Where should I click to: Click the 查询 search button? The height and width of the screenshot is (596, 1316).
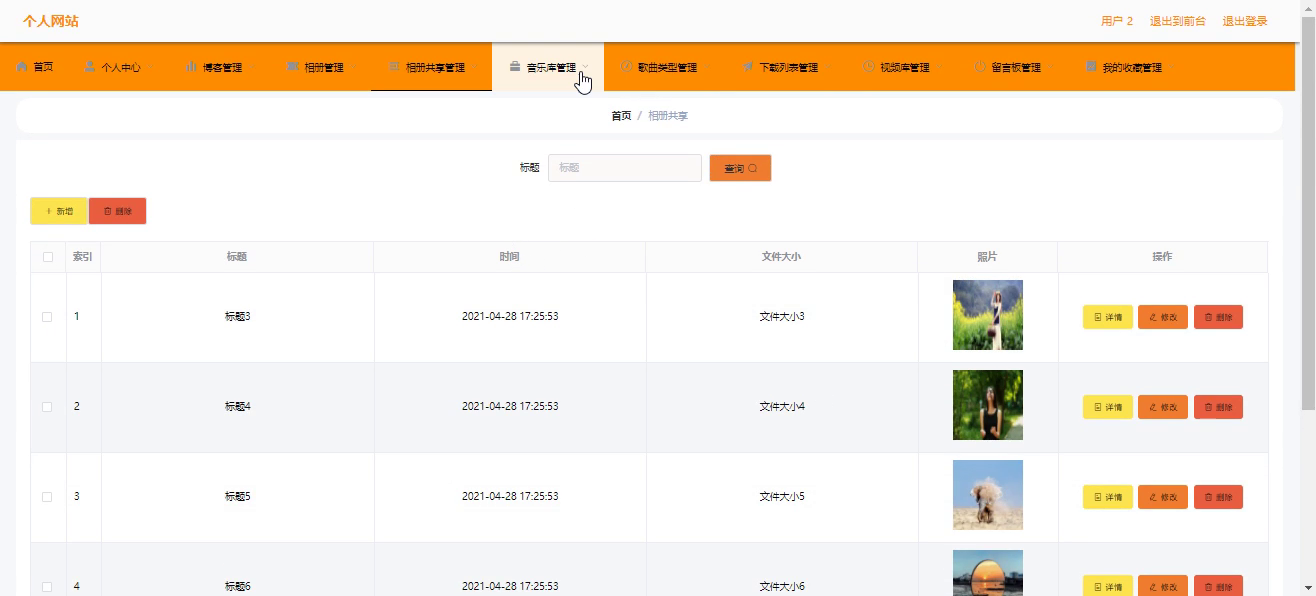pos(740,168)
